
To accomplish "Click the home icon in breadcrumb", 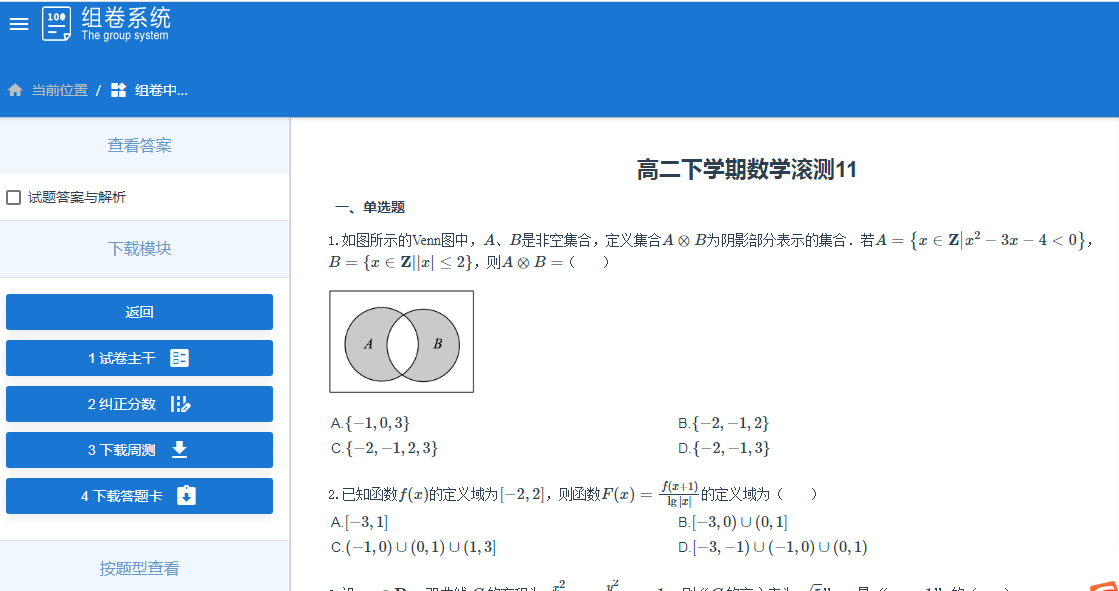I will click(15, 90).
